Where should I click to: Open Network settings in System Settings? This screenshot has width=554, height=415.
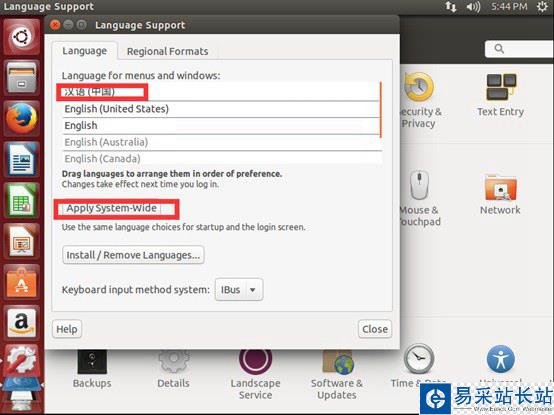pyautogui.click(x=500, y=195)
